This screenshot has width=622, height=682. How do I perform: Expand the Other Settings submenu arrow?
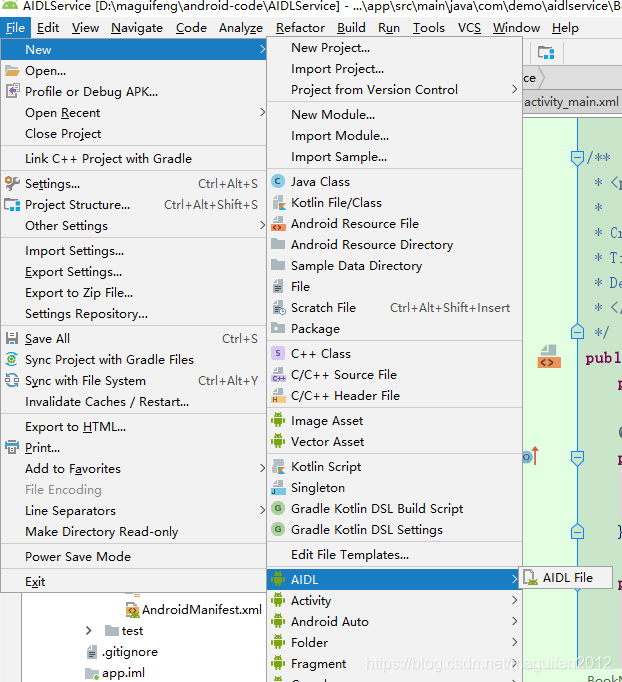[x=262, y=225]
